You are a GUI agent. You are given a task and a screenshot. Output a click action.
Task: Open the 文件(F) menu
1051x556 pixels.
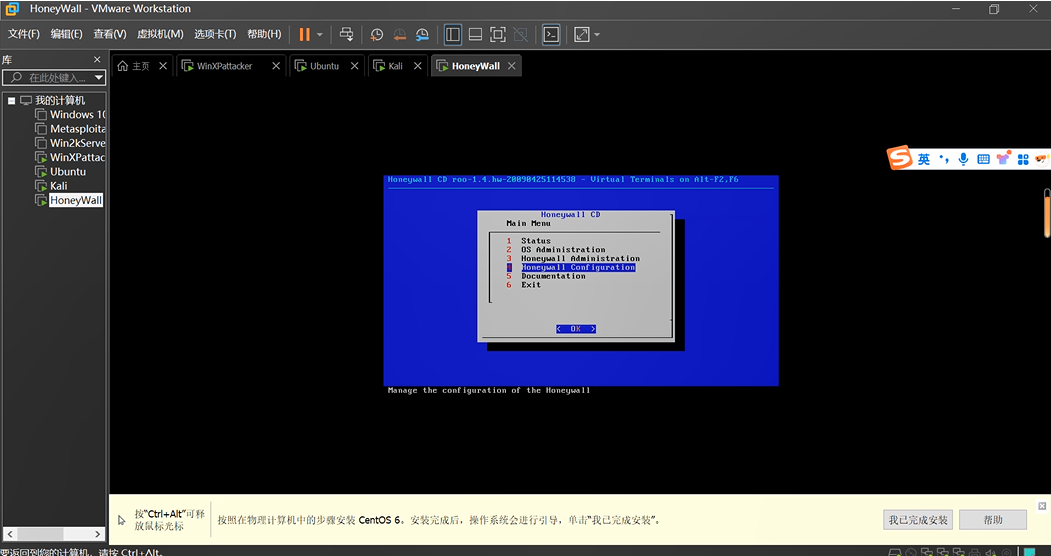[23, 34]
